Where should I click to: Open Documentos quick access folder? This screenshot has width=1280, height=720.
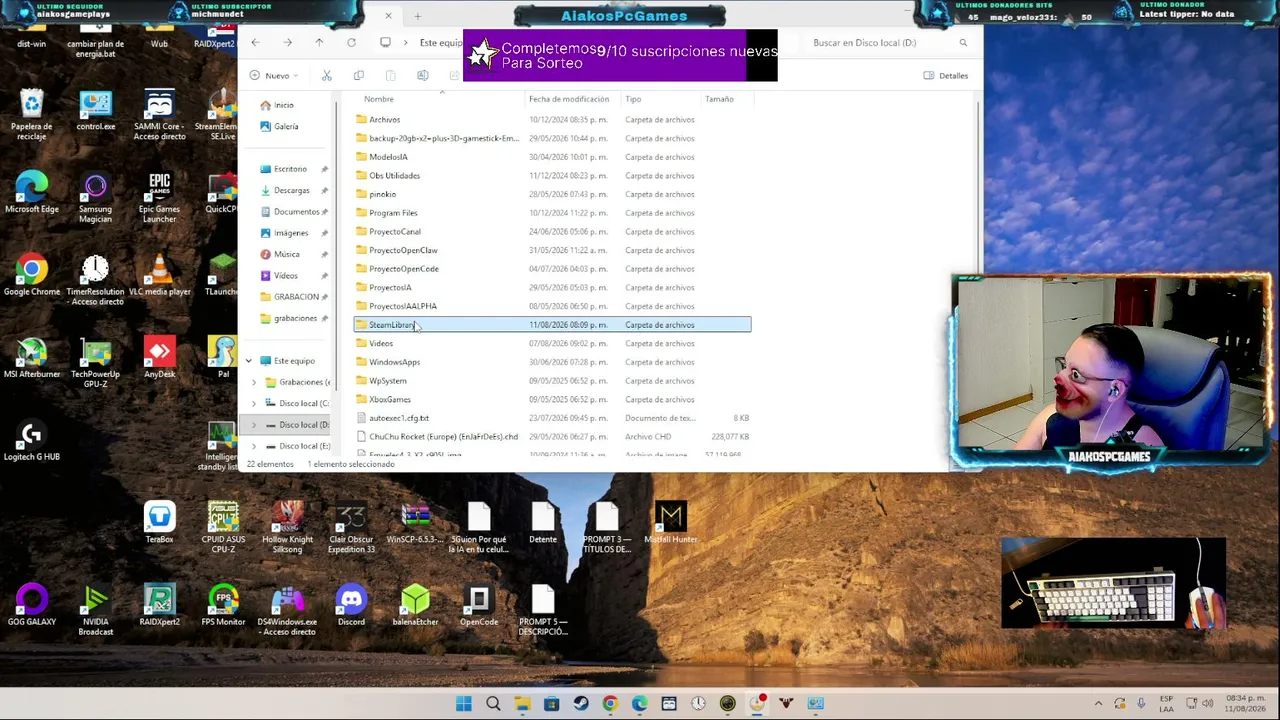coord(289,212)
